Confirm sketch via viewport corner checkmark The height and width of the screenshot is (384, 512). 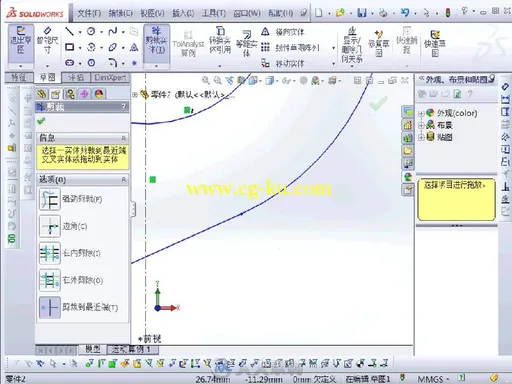378,103
